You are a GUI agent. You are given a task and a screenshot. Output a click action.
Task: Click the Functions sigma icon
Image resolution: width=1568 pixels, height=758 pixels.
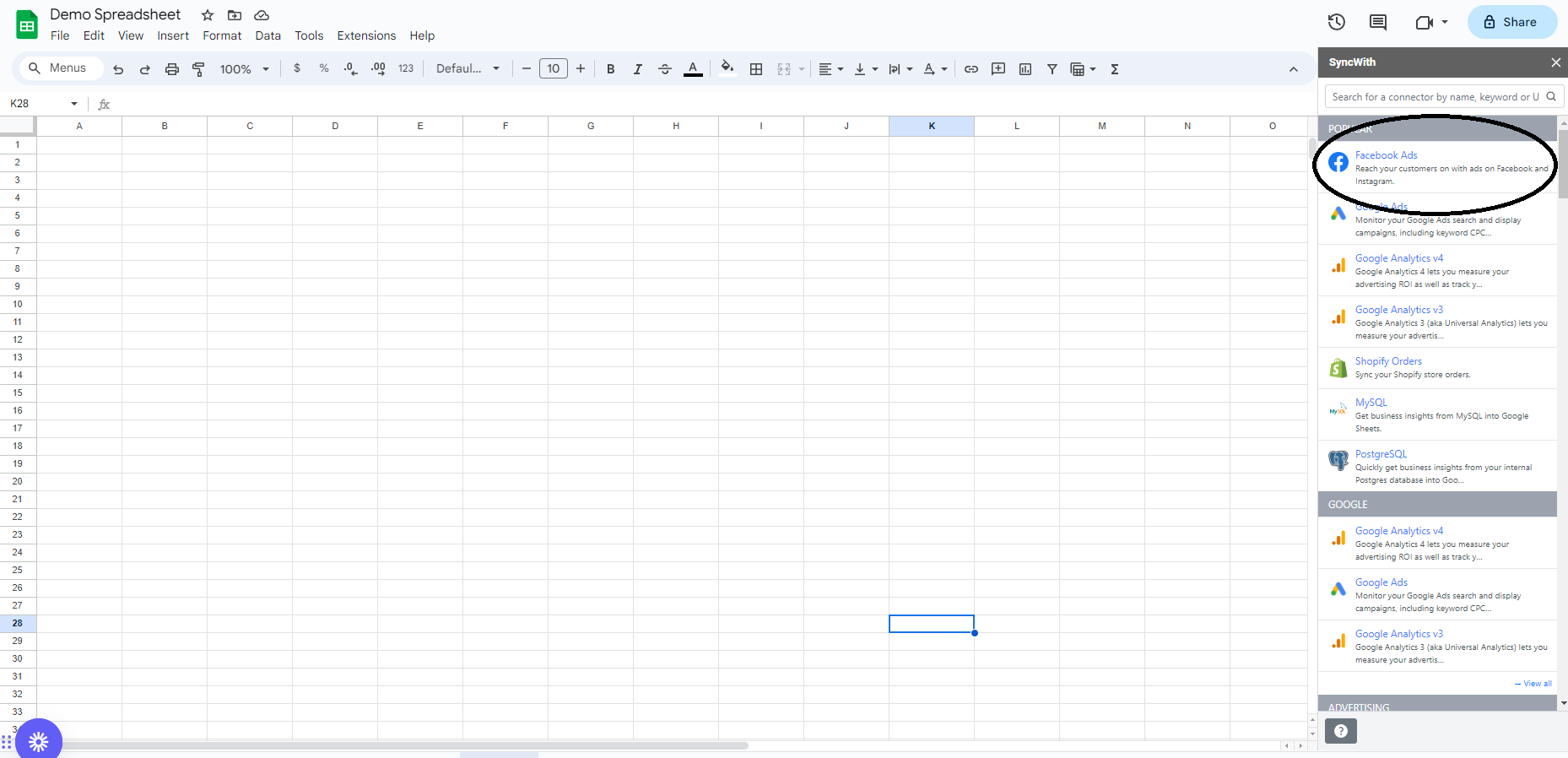1115,69
